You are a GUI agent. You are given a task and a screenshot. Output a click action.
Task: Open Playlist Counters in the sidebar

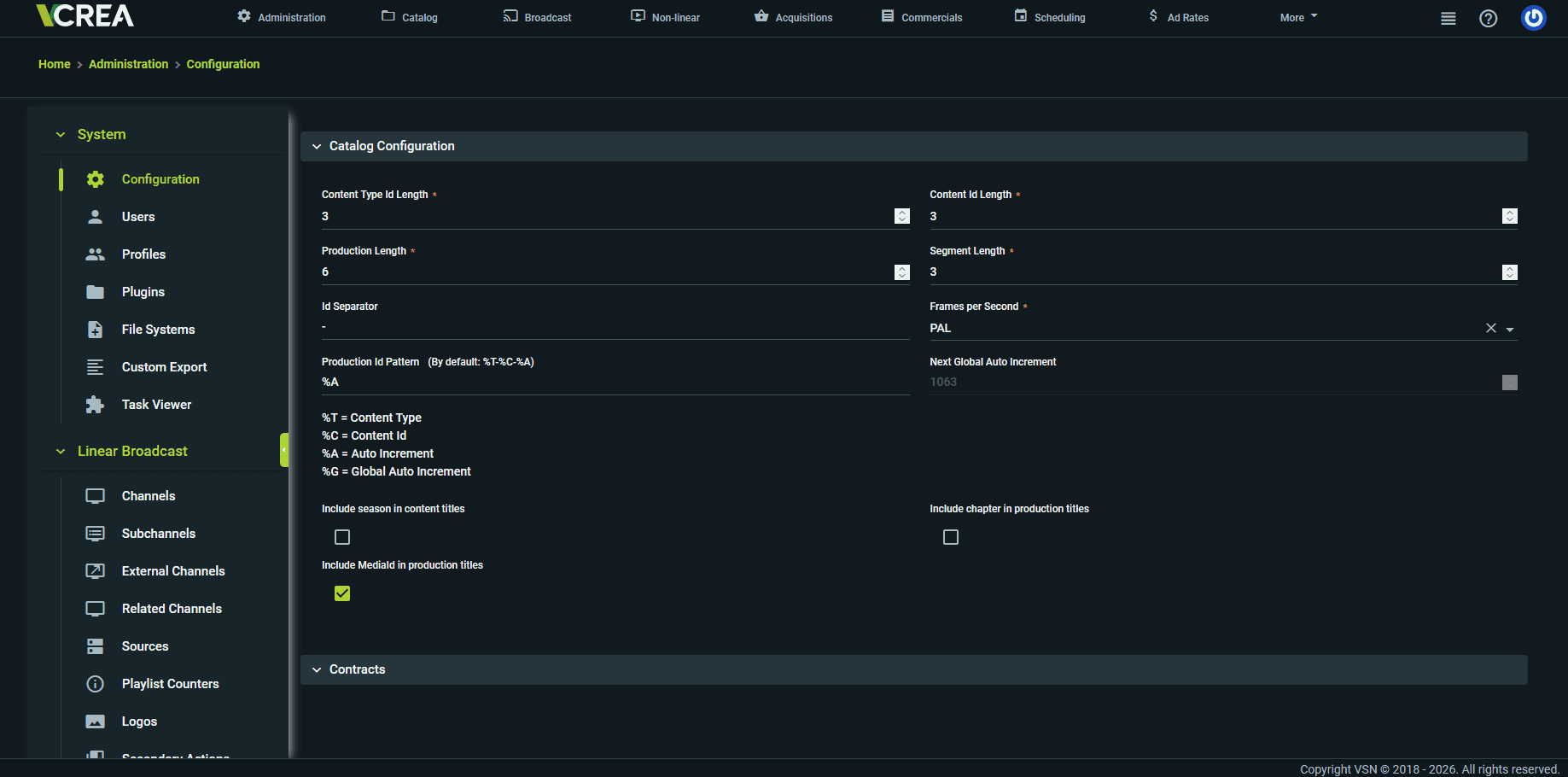[x=171, y=684]
